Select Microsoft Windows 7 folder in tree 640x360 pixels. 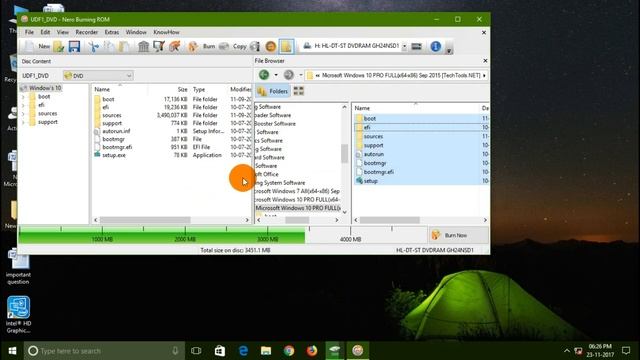(297, 191)
